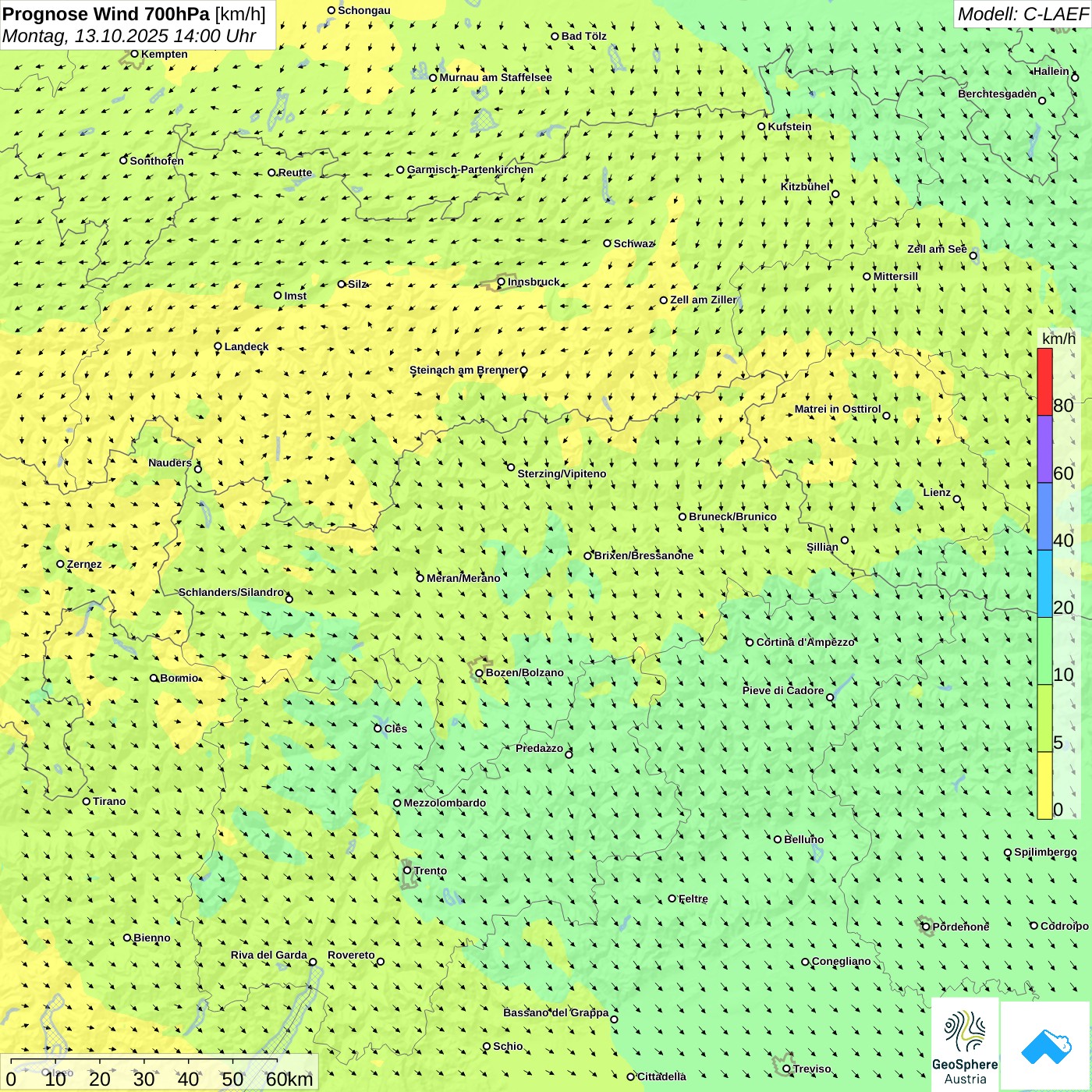This screenshot has height=1092, width=1092.
Task: Click the 60km scale bar label
Action: click(x=289, y=1079)
